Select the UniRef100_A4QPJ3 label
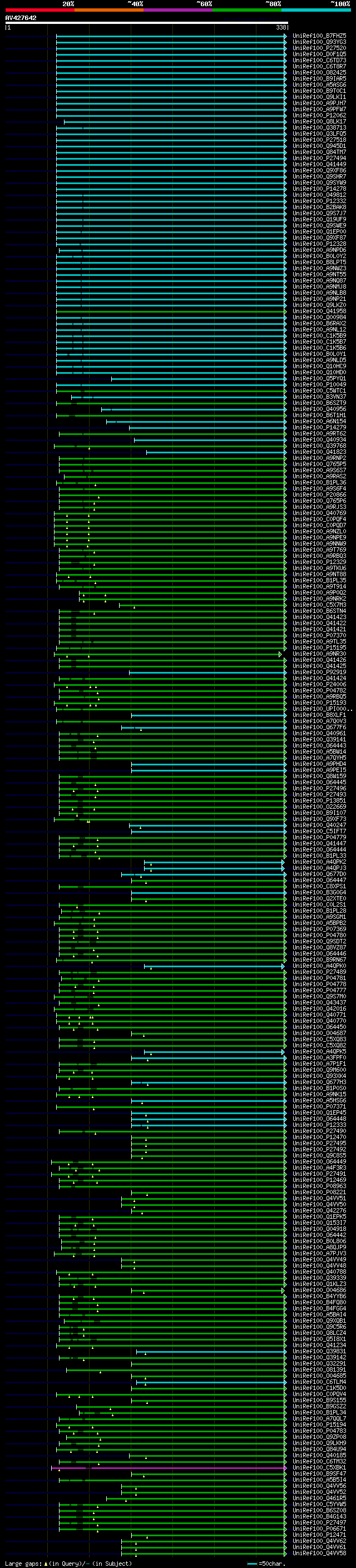Image resolution: width=356 pixels, height=1568 pixels. pos(319,868)
